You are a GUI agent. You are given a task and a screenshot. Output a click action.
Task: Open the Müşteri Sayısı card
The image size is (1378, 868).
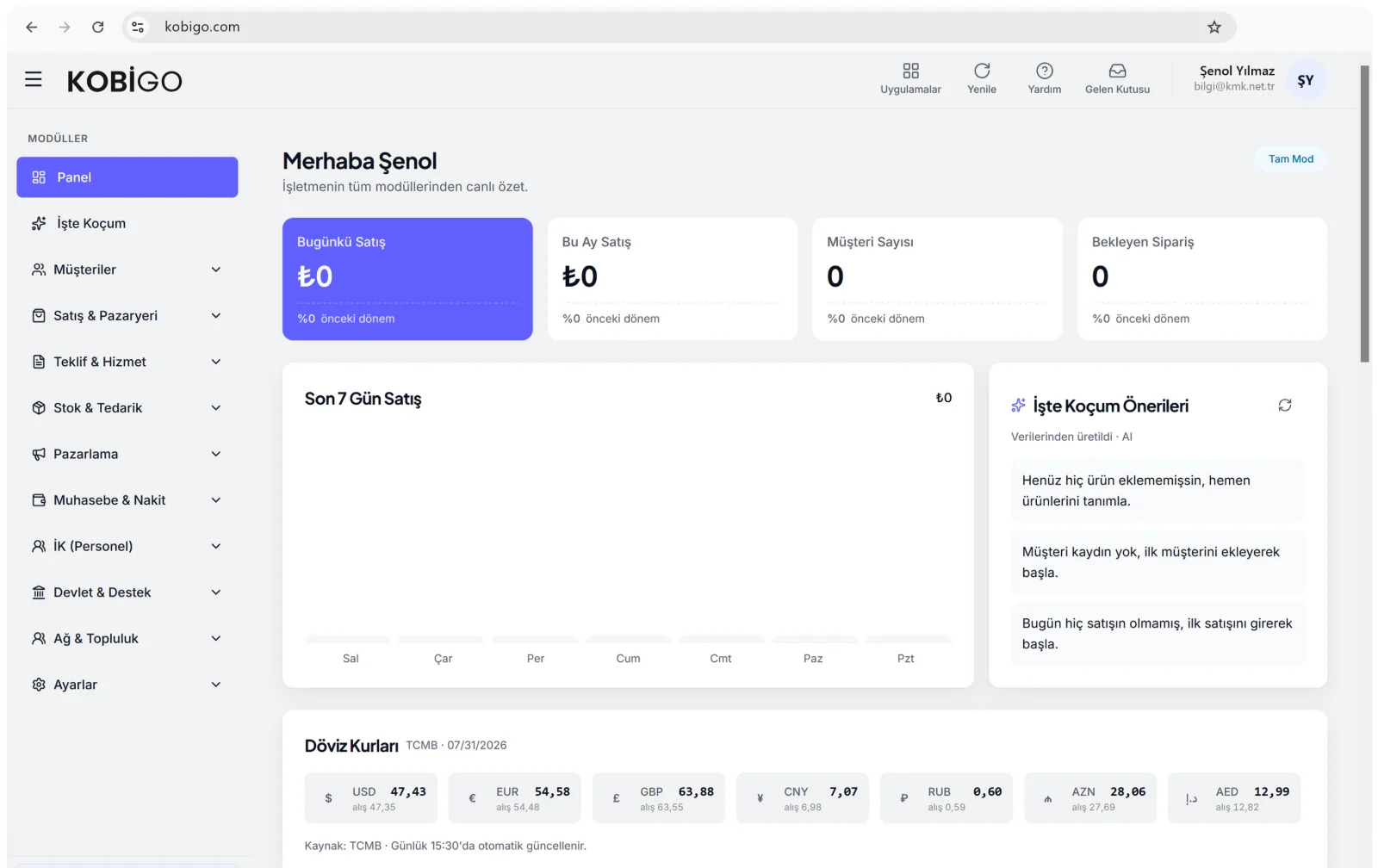coord(937,279)
